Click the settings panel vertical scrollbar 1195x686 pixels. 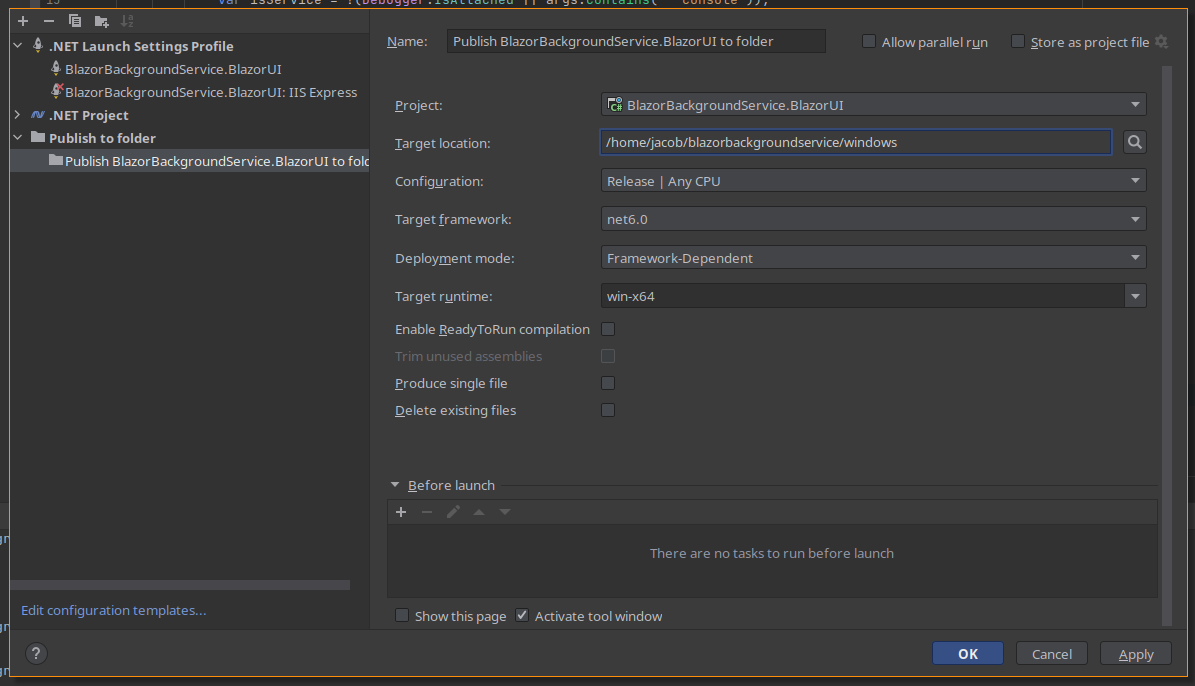click(x=1167, y=345)
